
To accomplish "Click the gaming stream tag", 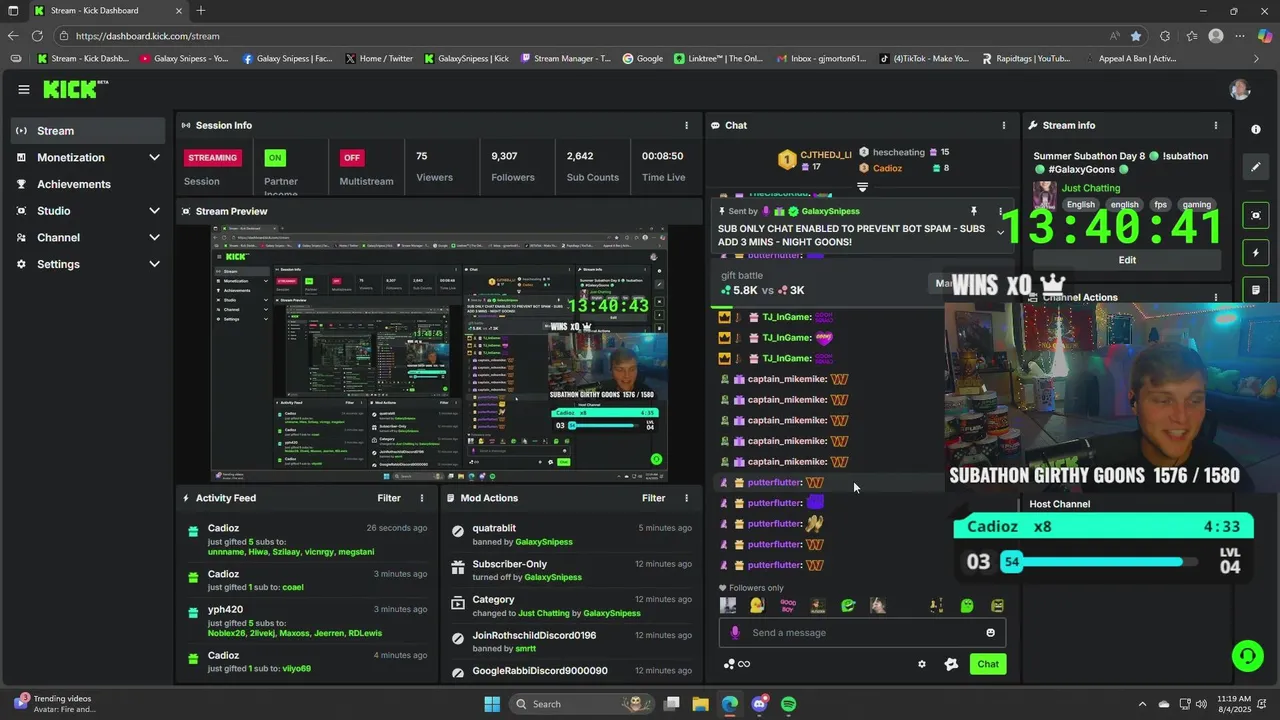I will point(1197,205).
